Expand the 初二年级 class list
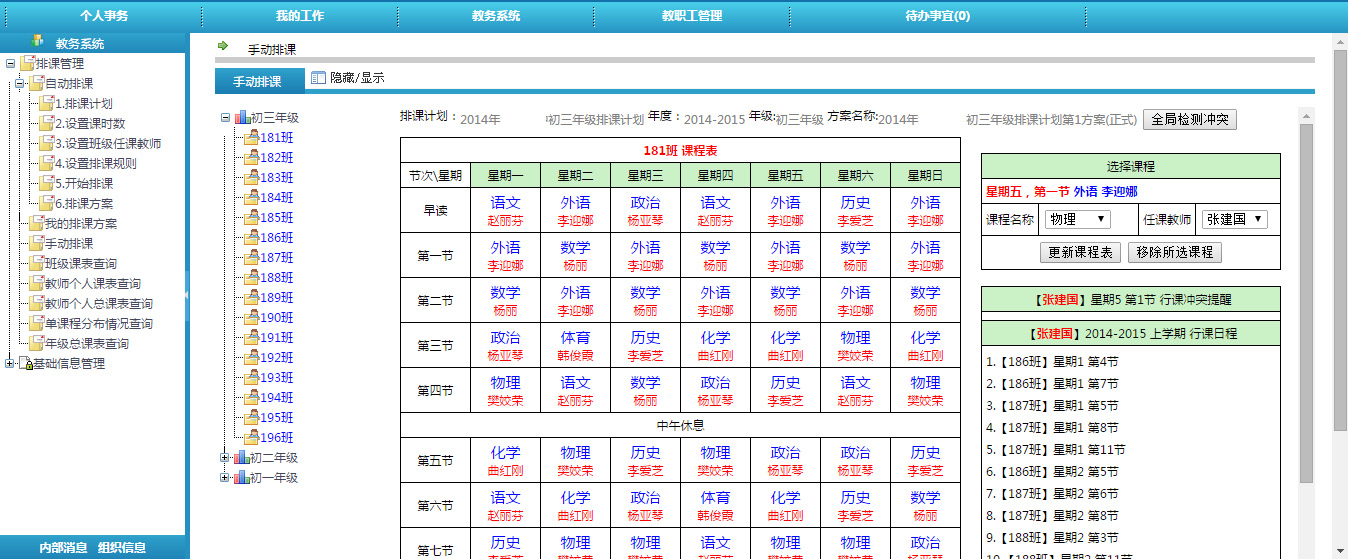This screenshot has width=1348, height=559. [x=225, y=458]
